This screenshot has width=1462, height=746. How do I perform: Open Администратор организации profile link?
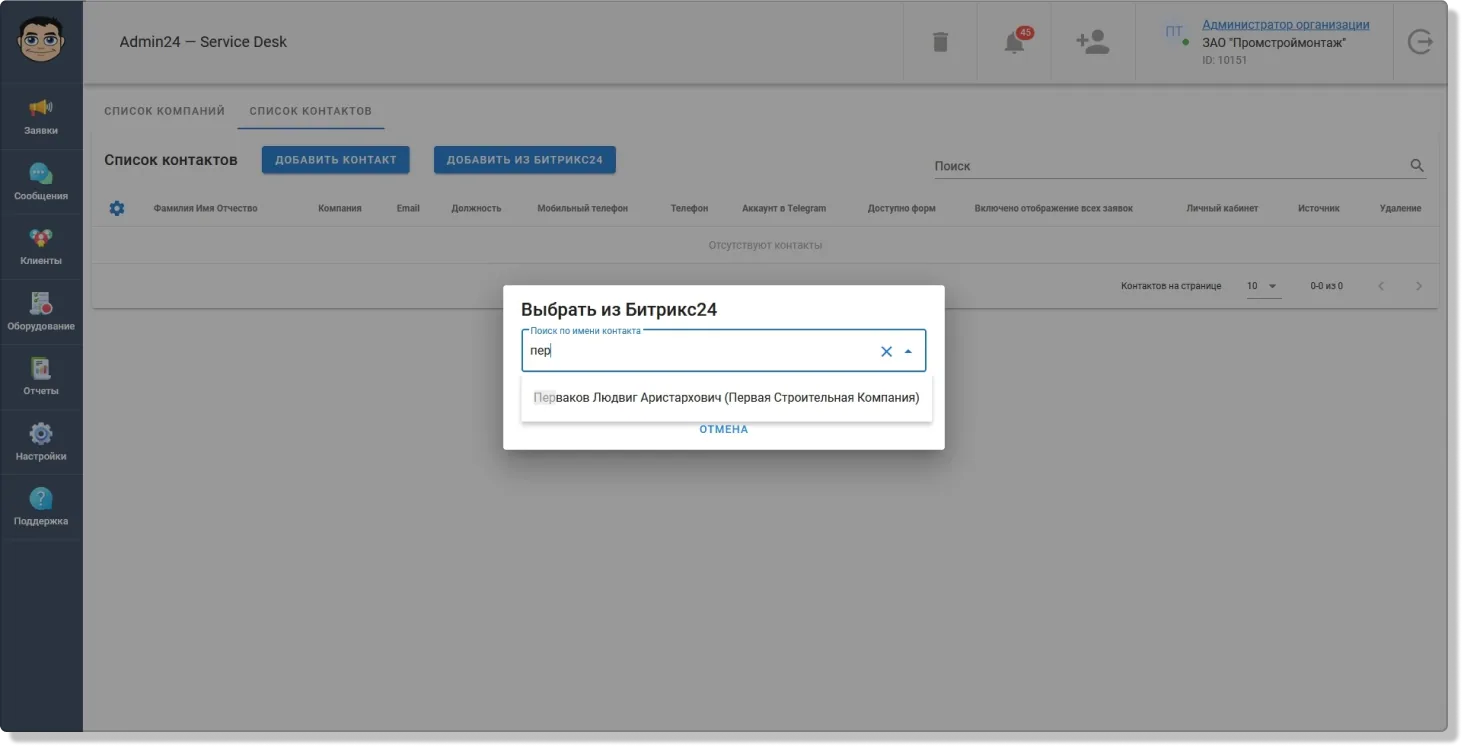pyautogui.click(x=1286, y=25)
